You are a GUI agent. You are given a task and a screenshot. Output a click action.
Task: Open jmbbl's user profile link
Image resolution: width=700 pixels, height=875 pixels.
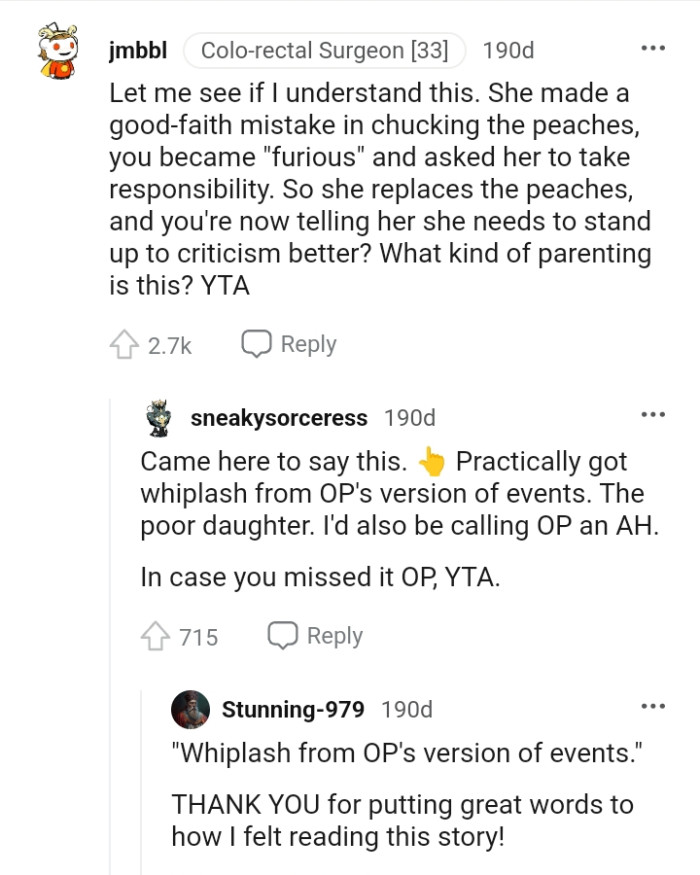coord(136,49)
